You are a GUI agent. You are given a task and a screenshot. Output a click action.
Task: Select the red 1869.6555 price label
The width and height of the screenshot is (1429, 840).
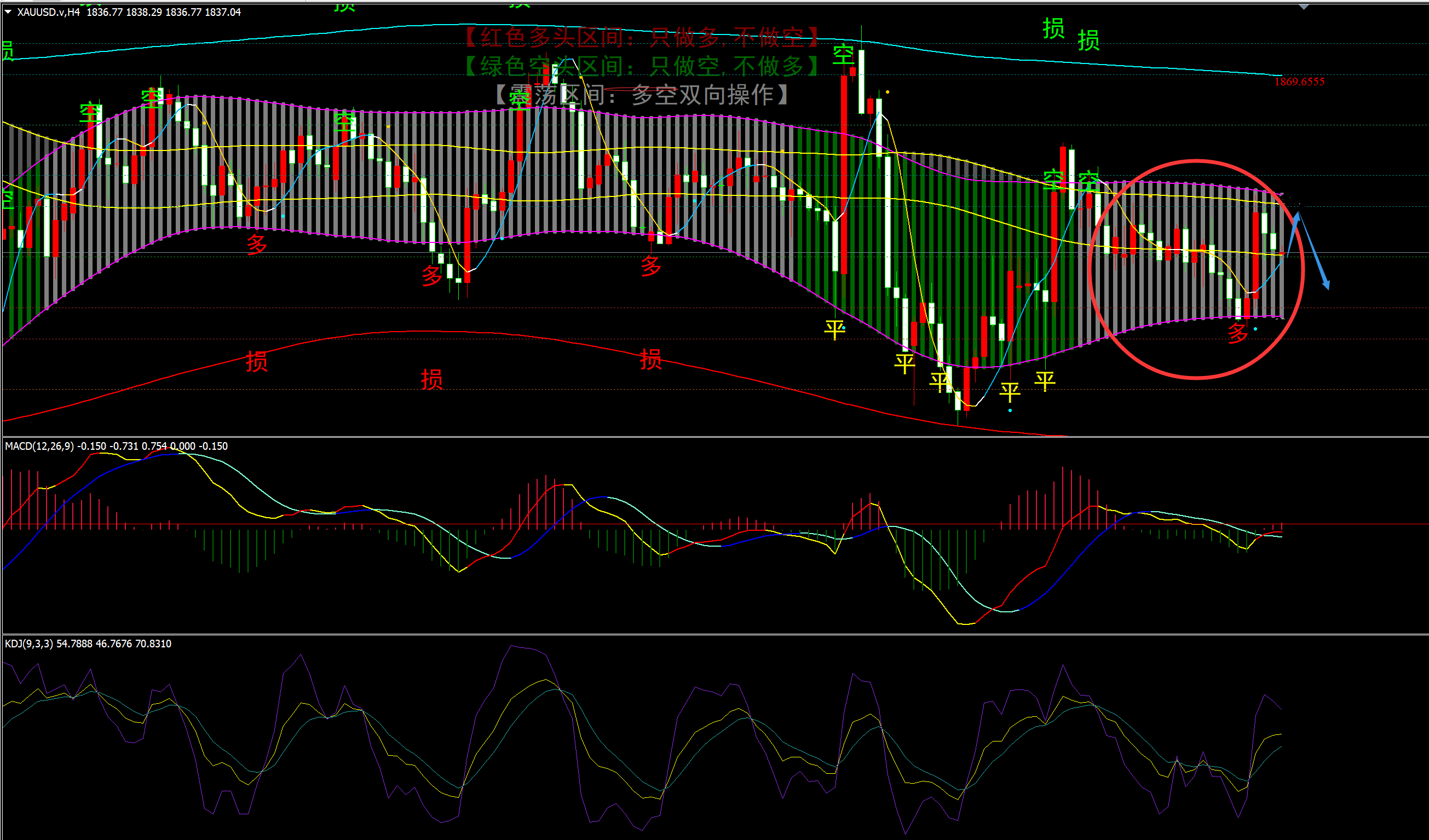click(1299, 82)
